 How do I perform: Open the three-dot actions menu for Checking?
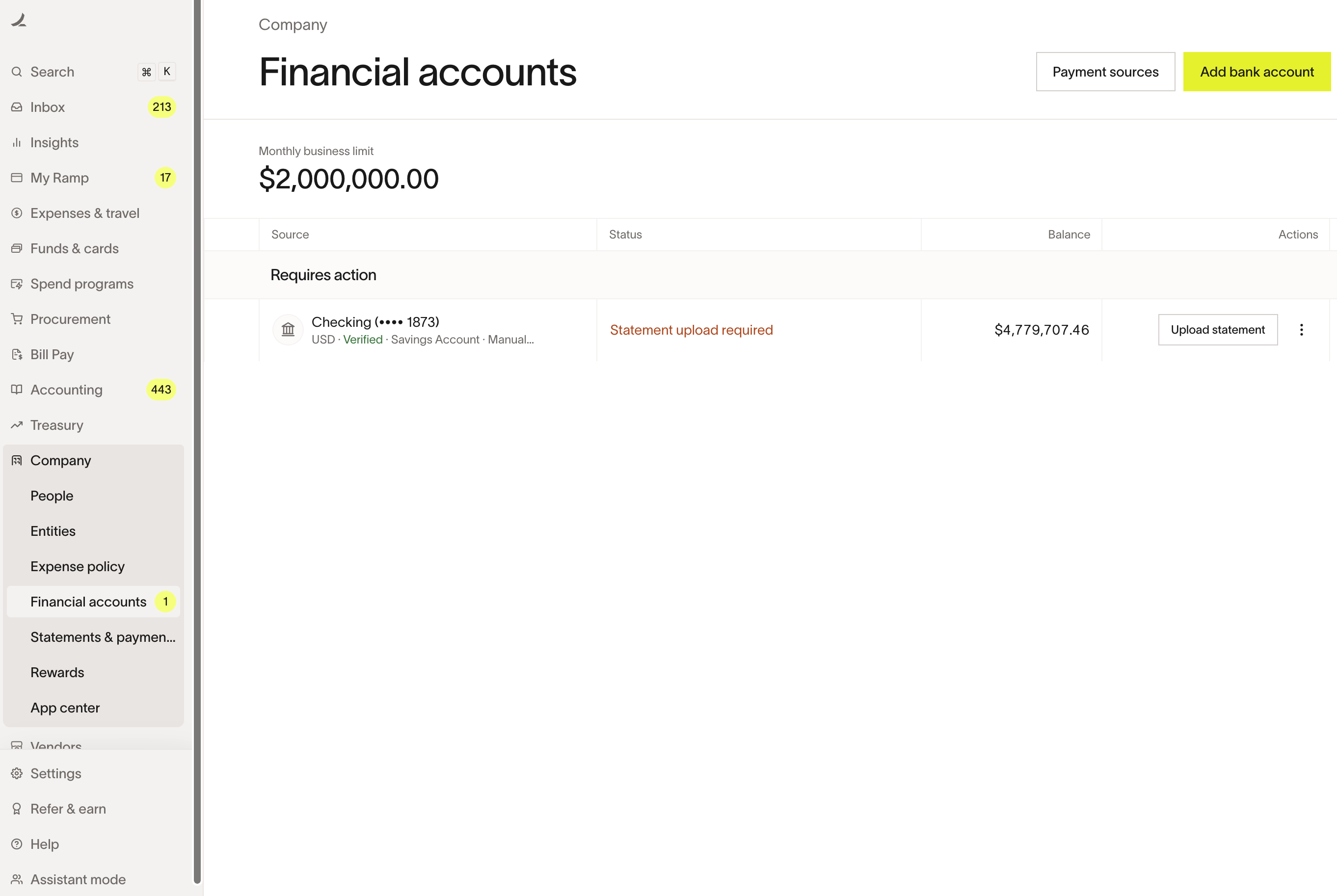click(x=1302, y=330)
